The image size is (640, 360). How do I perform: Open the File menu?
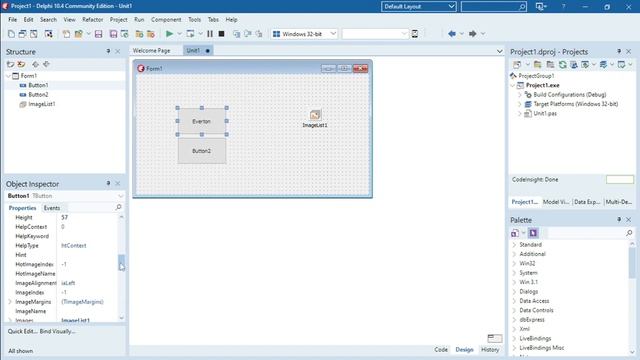coord(13,20)
